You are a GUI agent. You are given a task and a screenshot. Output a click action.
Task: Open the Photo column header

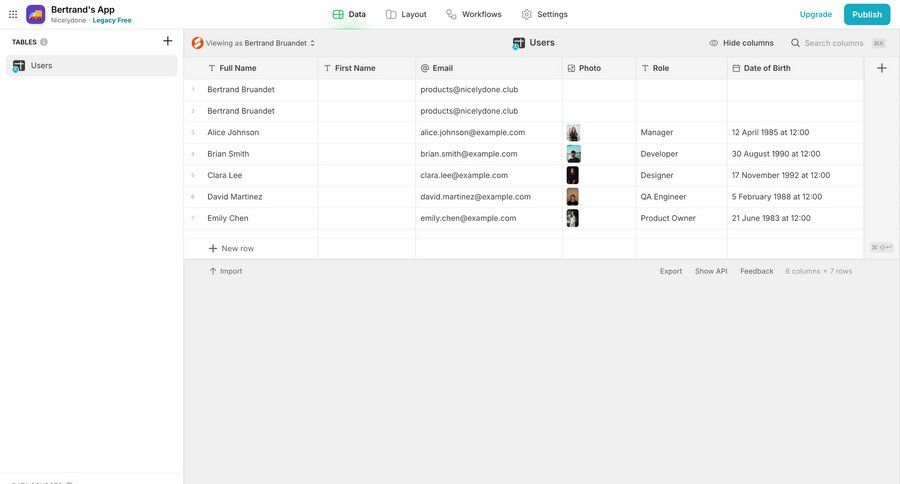click(599, 68)
